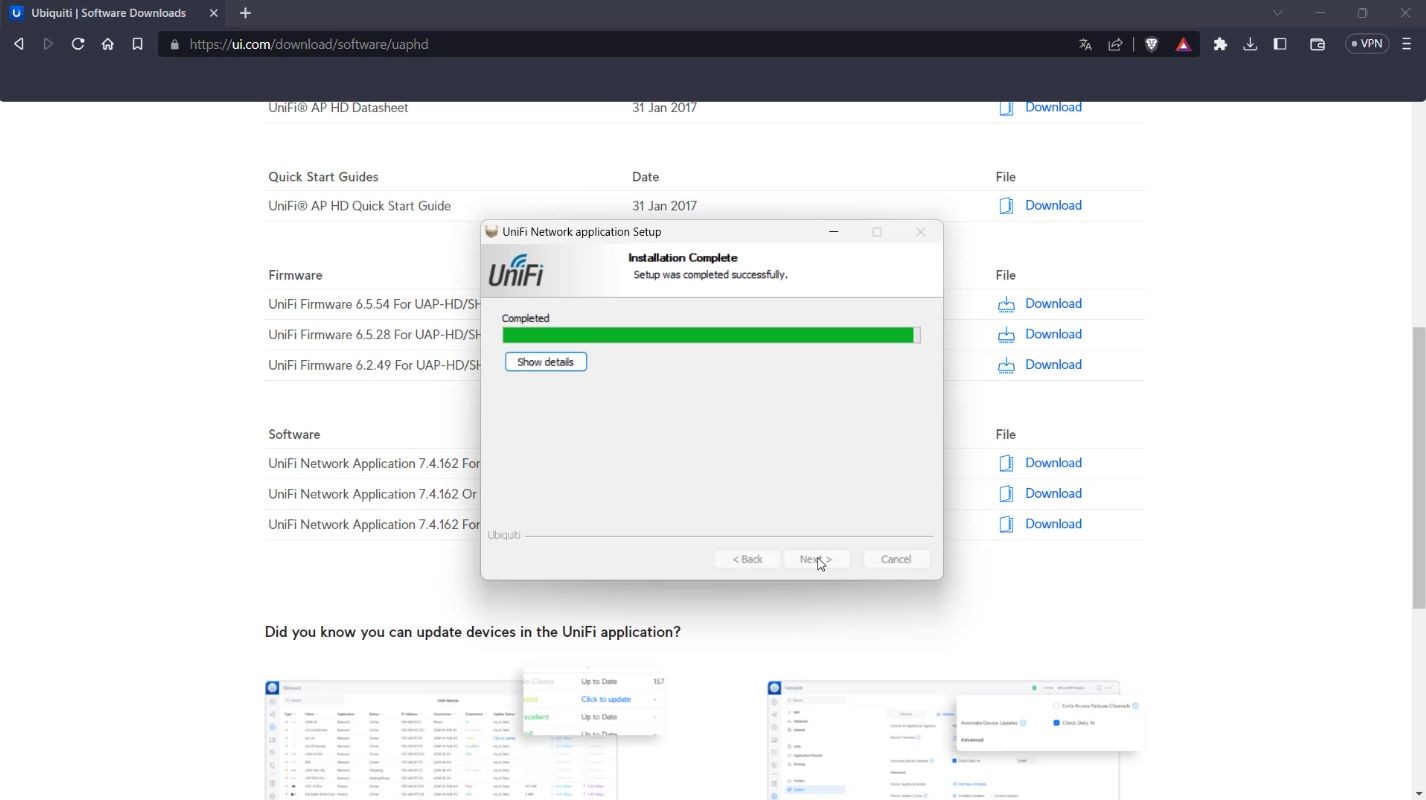The width and height of the screenshot is (1426, 800).
Task: Click the "UniFi® AP HD Datasheet" row text
Action: tap(338, 107)
